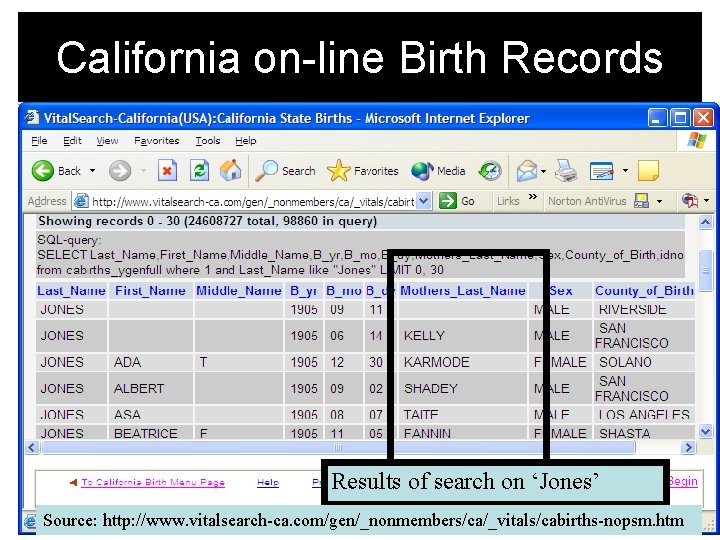Click the Go arrow button

coord(456,201)
